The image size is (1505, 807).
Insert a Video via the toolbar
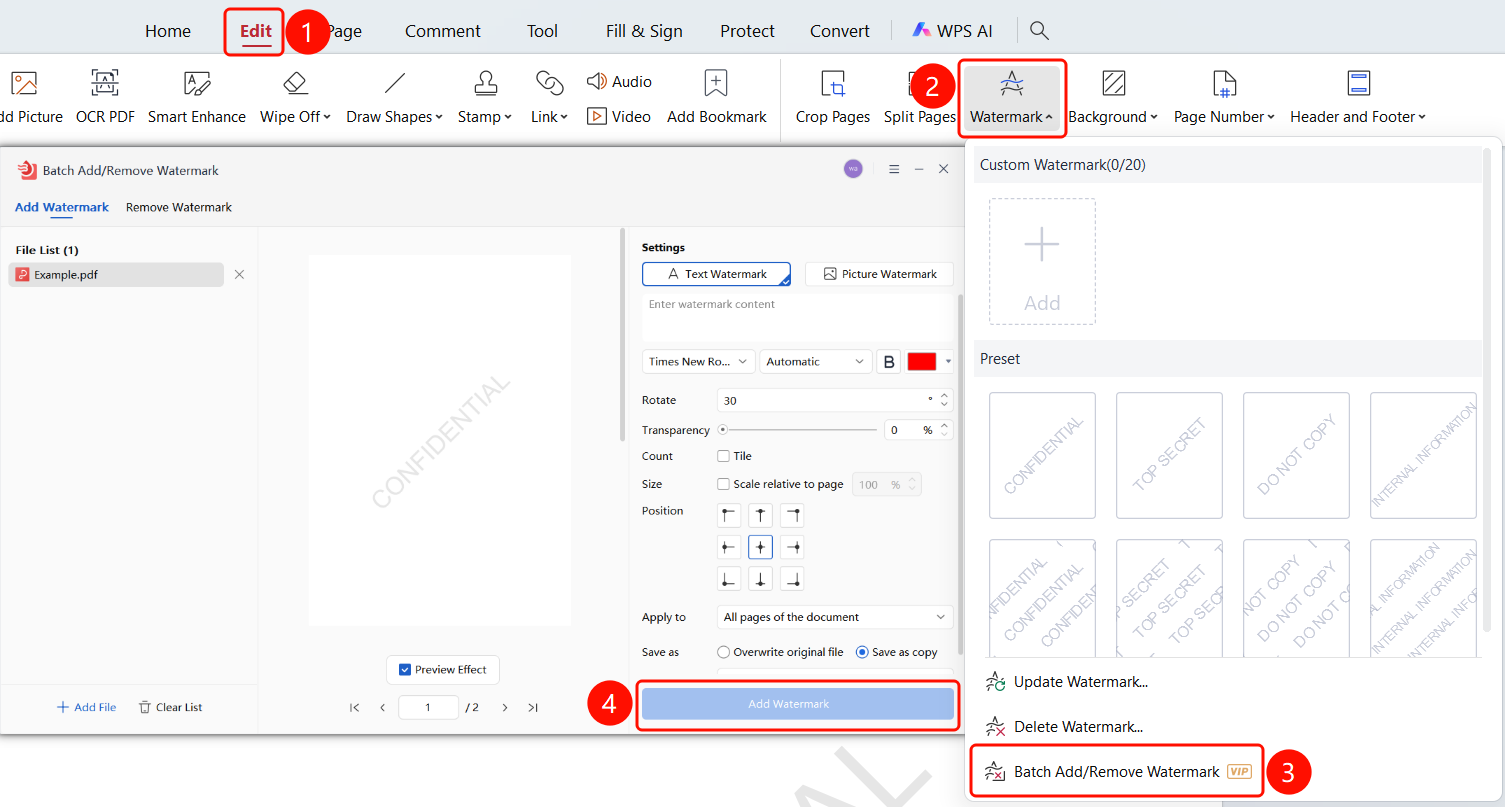coord(619,116)
